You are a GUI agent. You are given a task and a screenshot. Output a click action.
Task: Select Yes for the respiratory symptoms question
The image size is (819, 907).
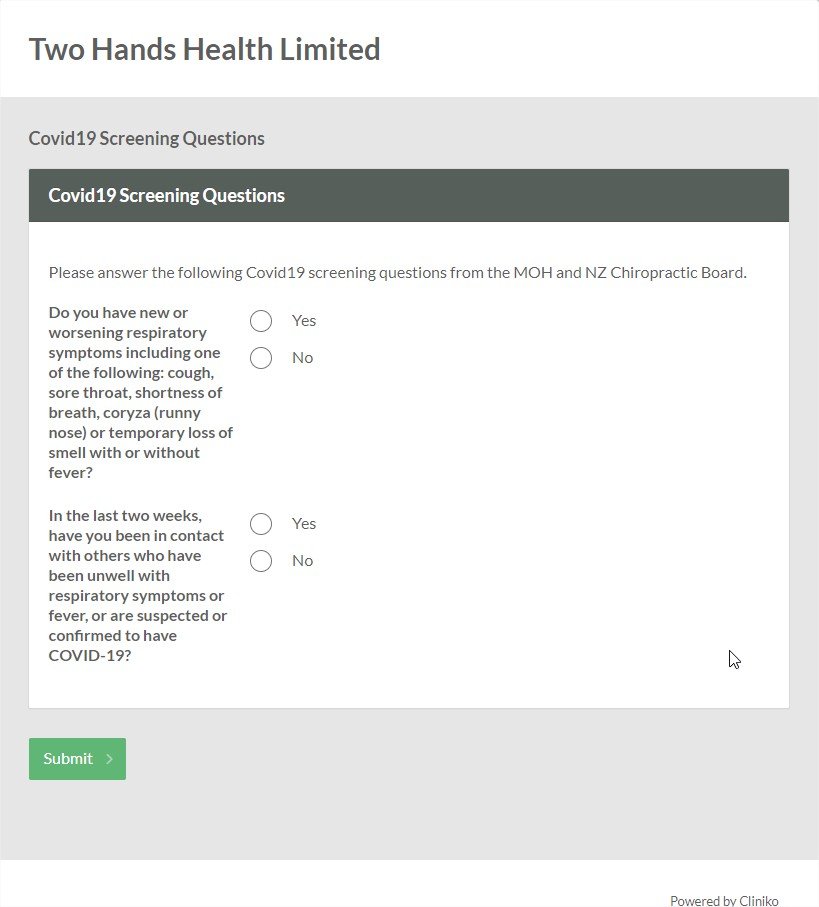pos(261,321)
